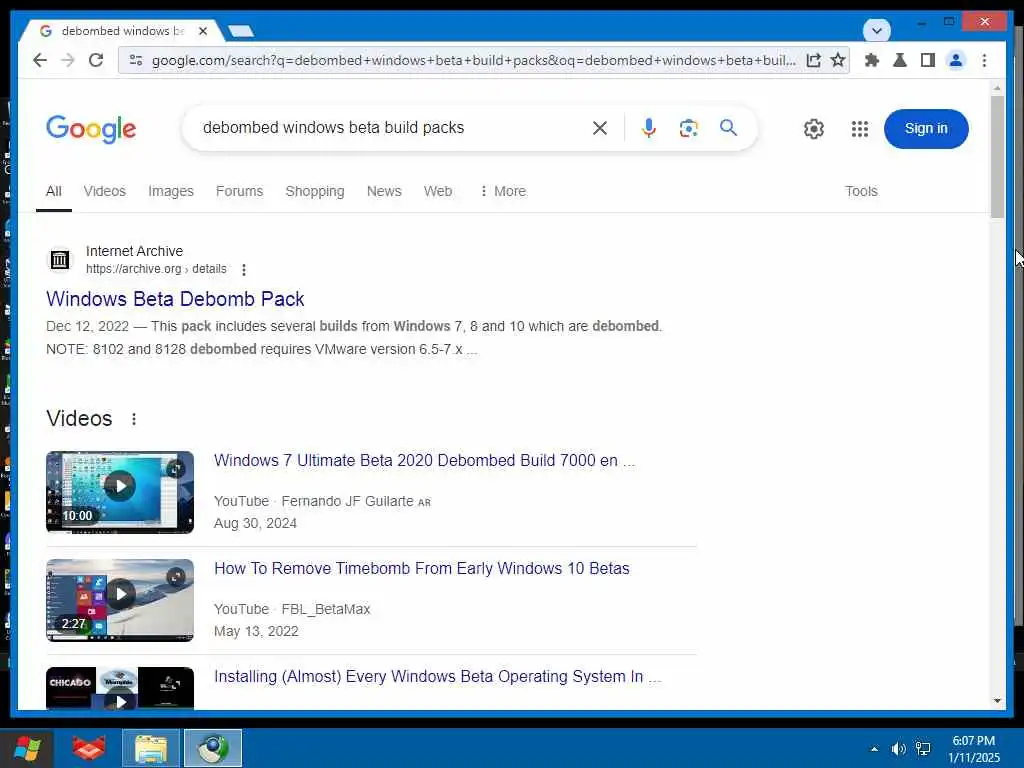Screen dimensions: 1024x768
Task: Show hidden system tray icons
Action: [874, 749]
